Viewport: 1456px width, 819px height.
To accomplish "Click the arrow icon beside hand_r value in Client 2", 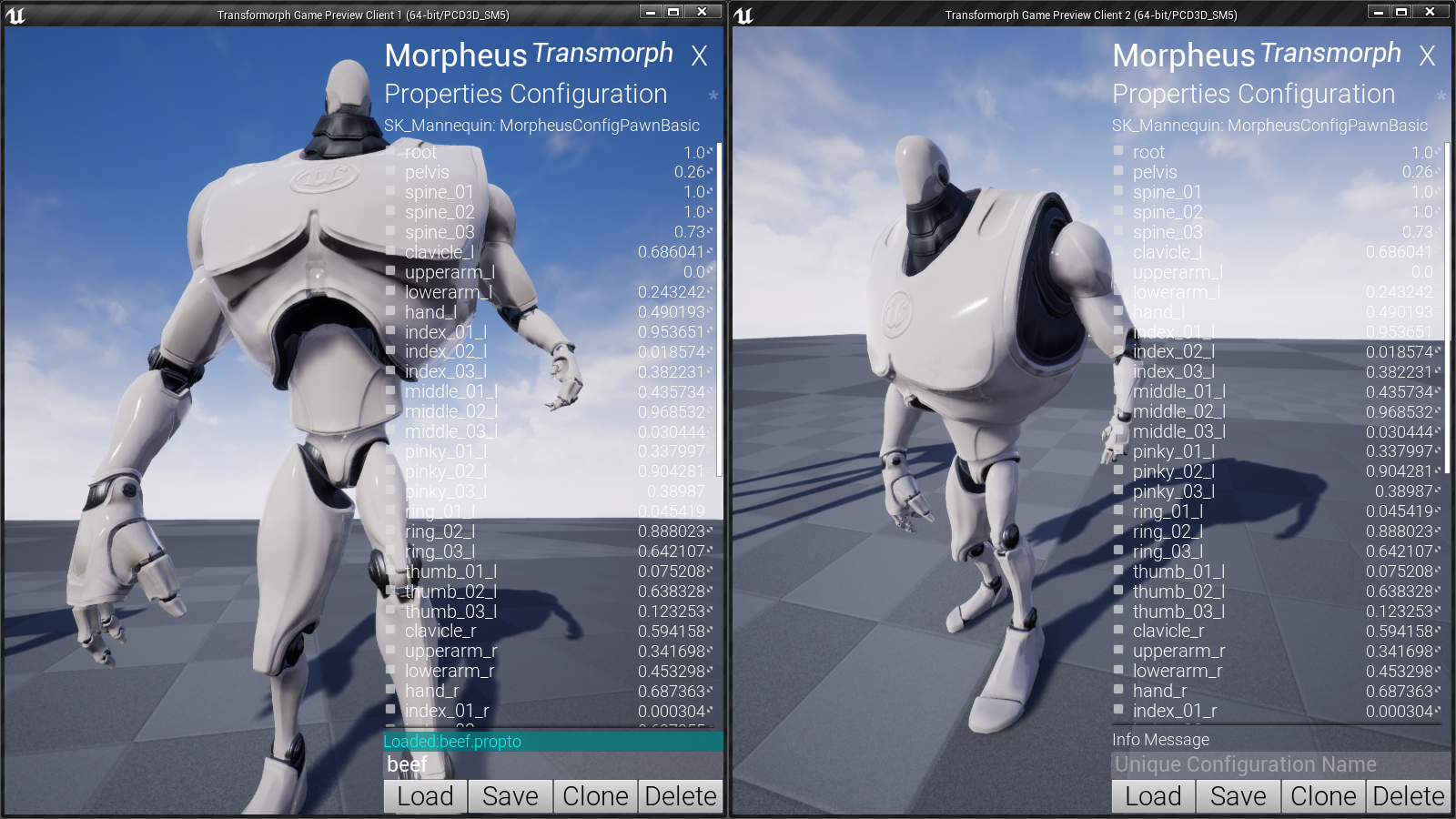I will (1439, 692).
